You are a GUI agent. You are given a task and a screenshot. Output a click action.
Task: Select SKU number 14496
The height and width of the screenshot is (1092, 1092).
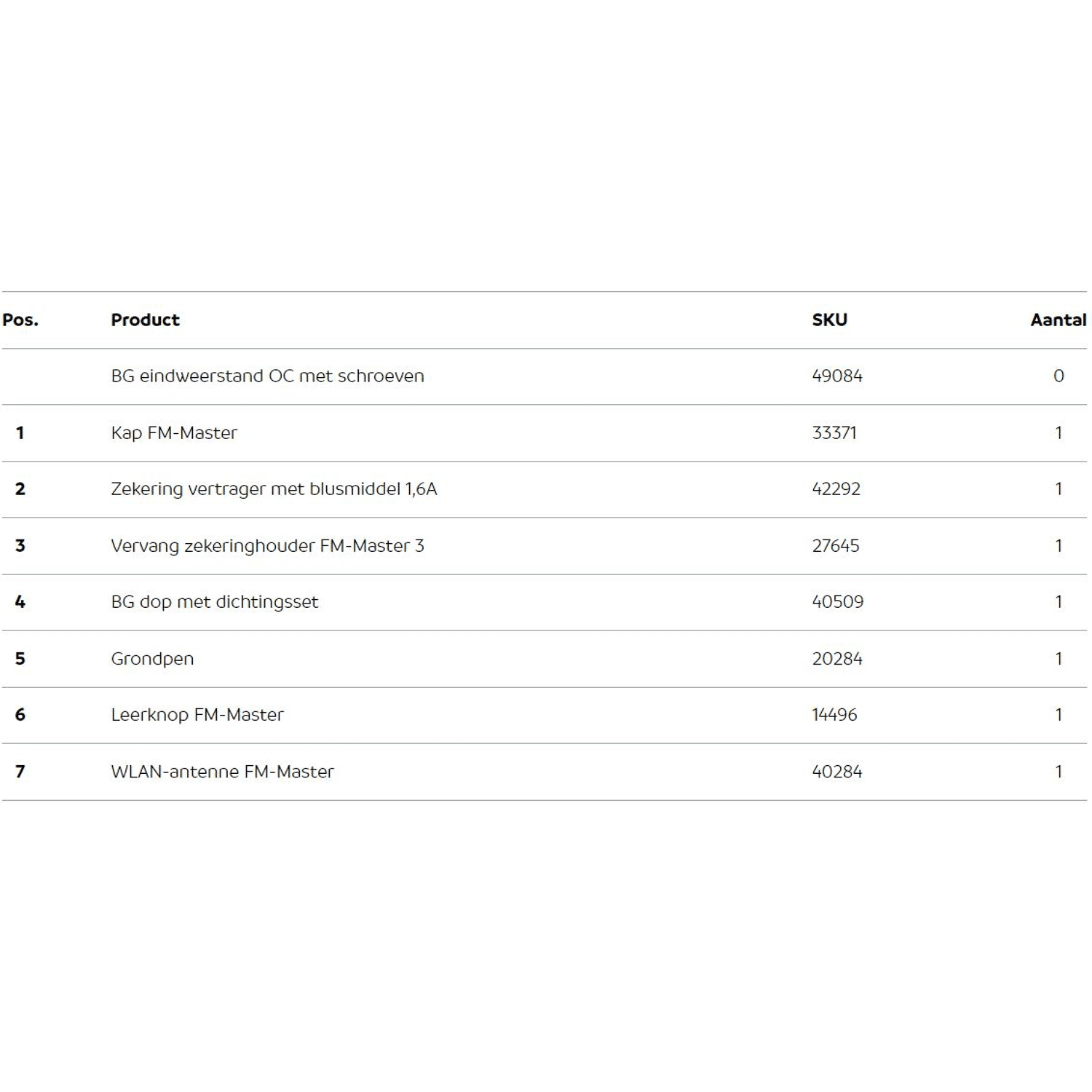click(834, 715)
